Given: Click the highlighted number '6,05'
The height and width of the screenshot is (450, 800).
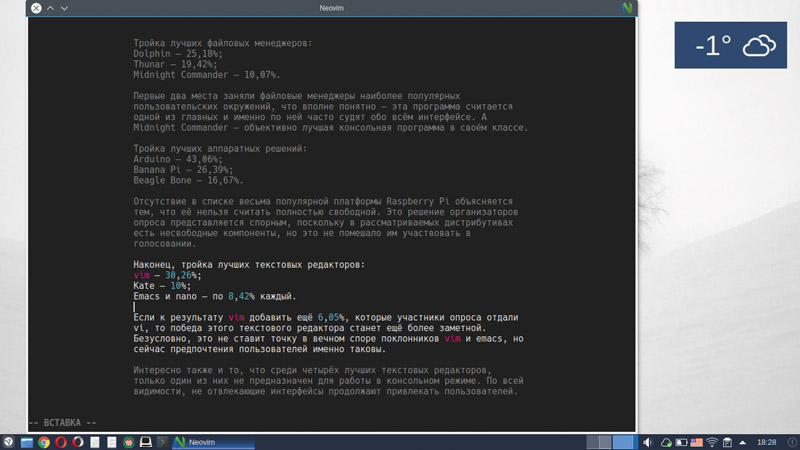Looking at the screenshot, I should [x=328, y=317].
